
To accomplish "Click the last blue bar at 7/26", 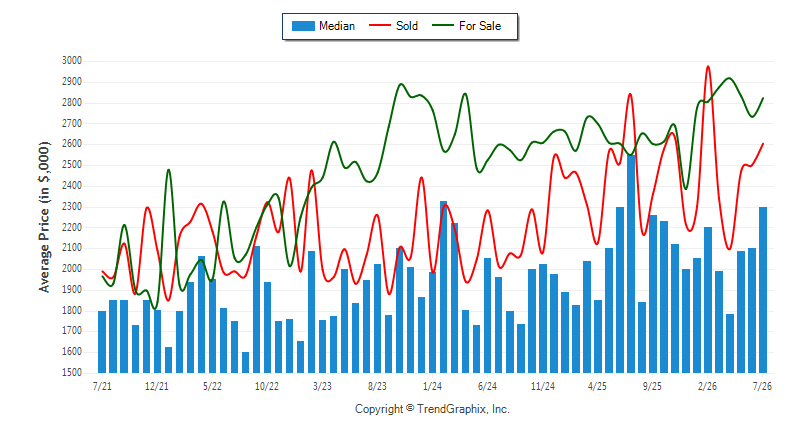I will [x=763, y=290].
